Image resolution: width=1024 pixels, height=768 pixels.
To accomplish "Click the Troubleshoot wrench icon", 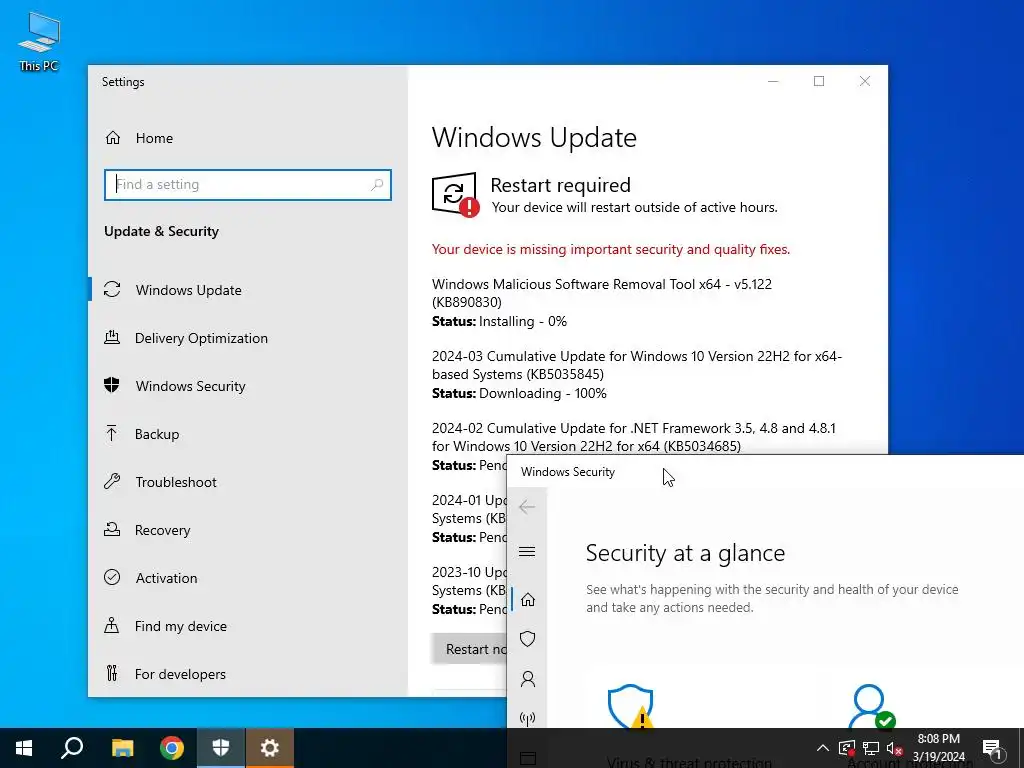I will tap(112, 481).
